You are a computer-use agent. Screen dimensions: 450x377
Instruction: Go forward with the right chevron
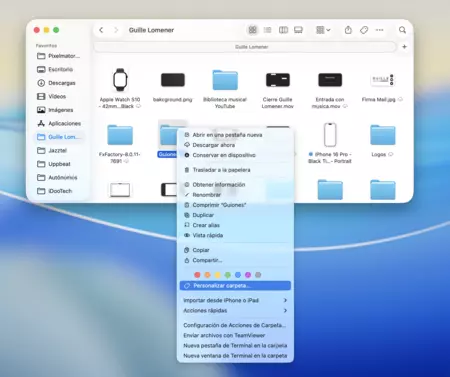pos(116,30)
